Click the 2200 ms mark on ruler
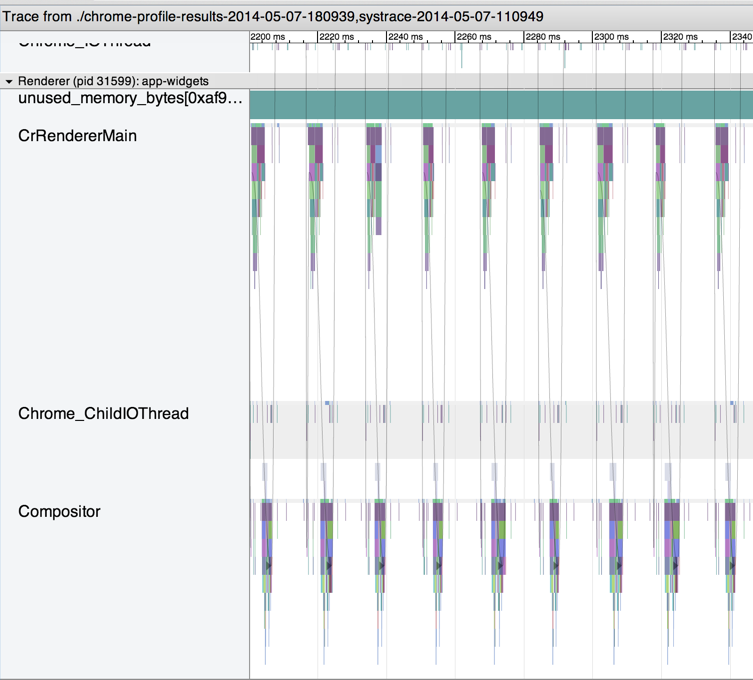 [x=268, y=36]
